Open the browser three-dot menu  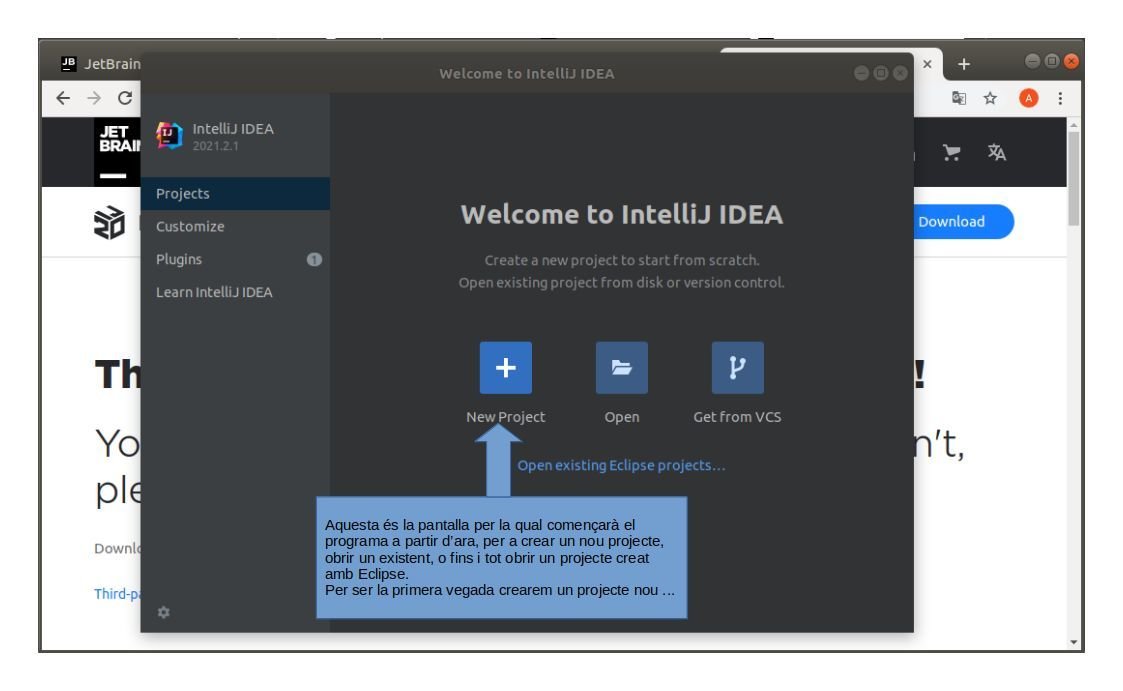click(1061, 98)
